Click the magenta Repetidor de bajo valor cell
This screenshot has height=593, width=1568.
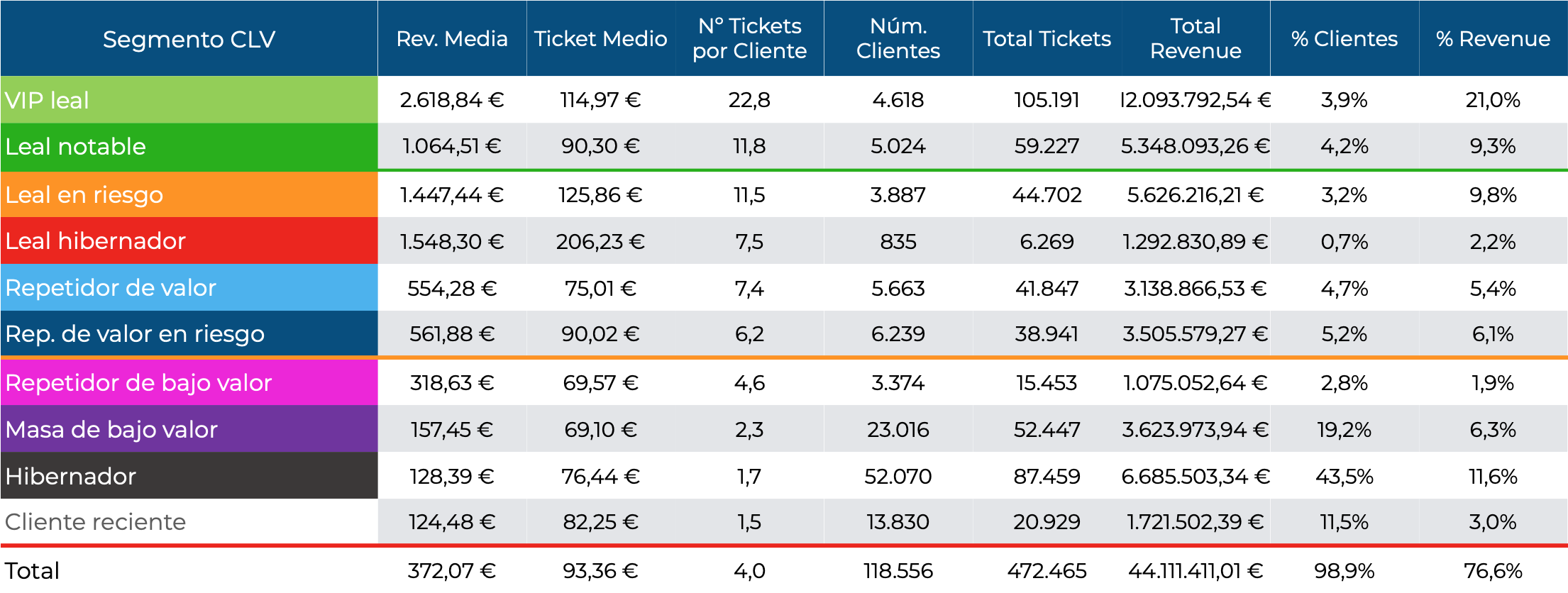pyautogui.click(x=189, y=383)
